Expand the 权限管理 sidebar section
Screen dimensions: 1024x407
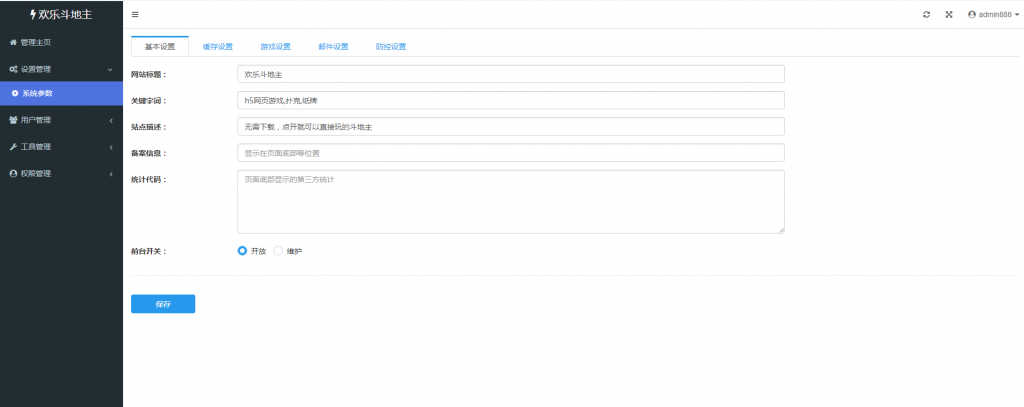[60, 173]
